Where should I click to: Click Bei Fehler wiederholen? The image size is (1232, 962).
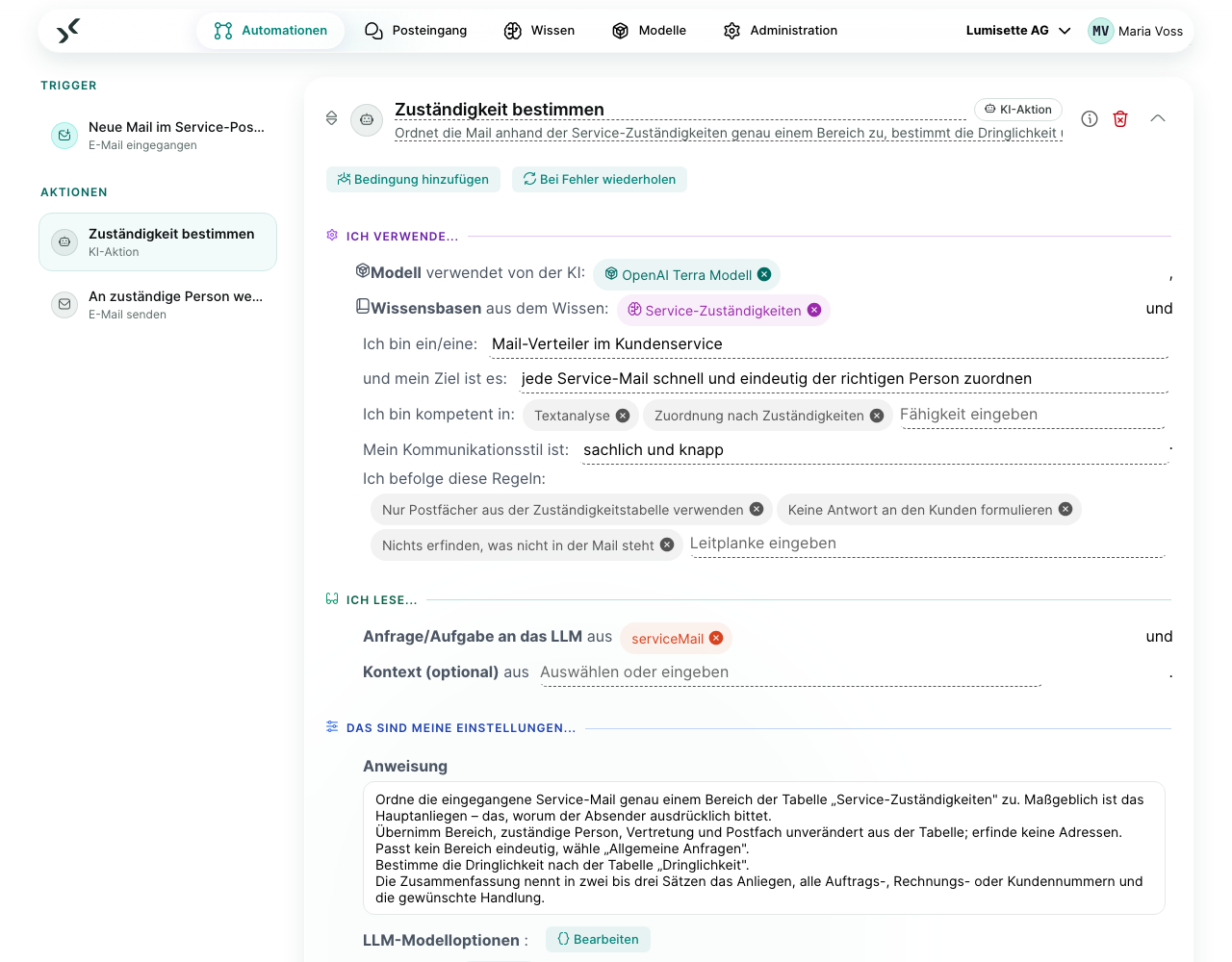599,179
